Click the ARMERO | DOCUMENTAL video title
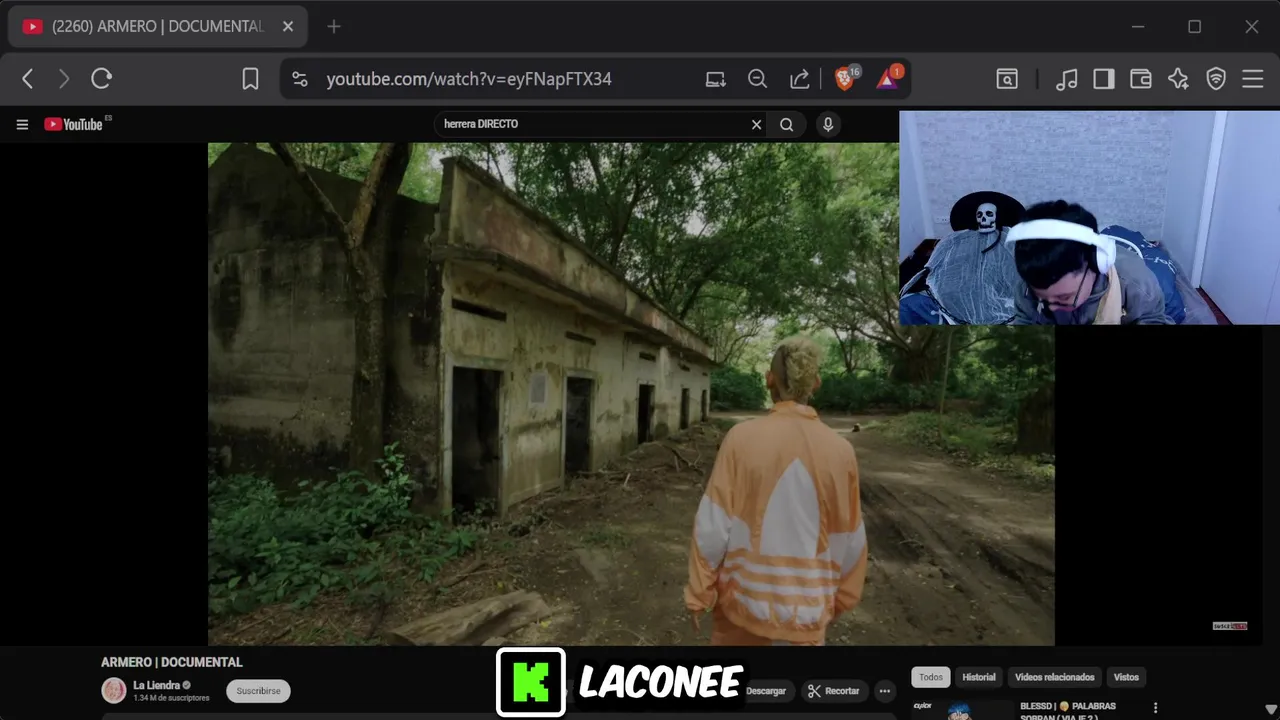Image resolution: width=1280 pixels, height=720 pixels. tap(172, 662)
